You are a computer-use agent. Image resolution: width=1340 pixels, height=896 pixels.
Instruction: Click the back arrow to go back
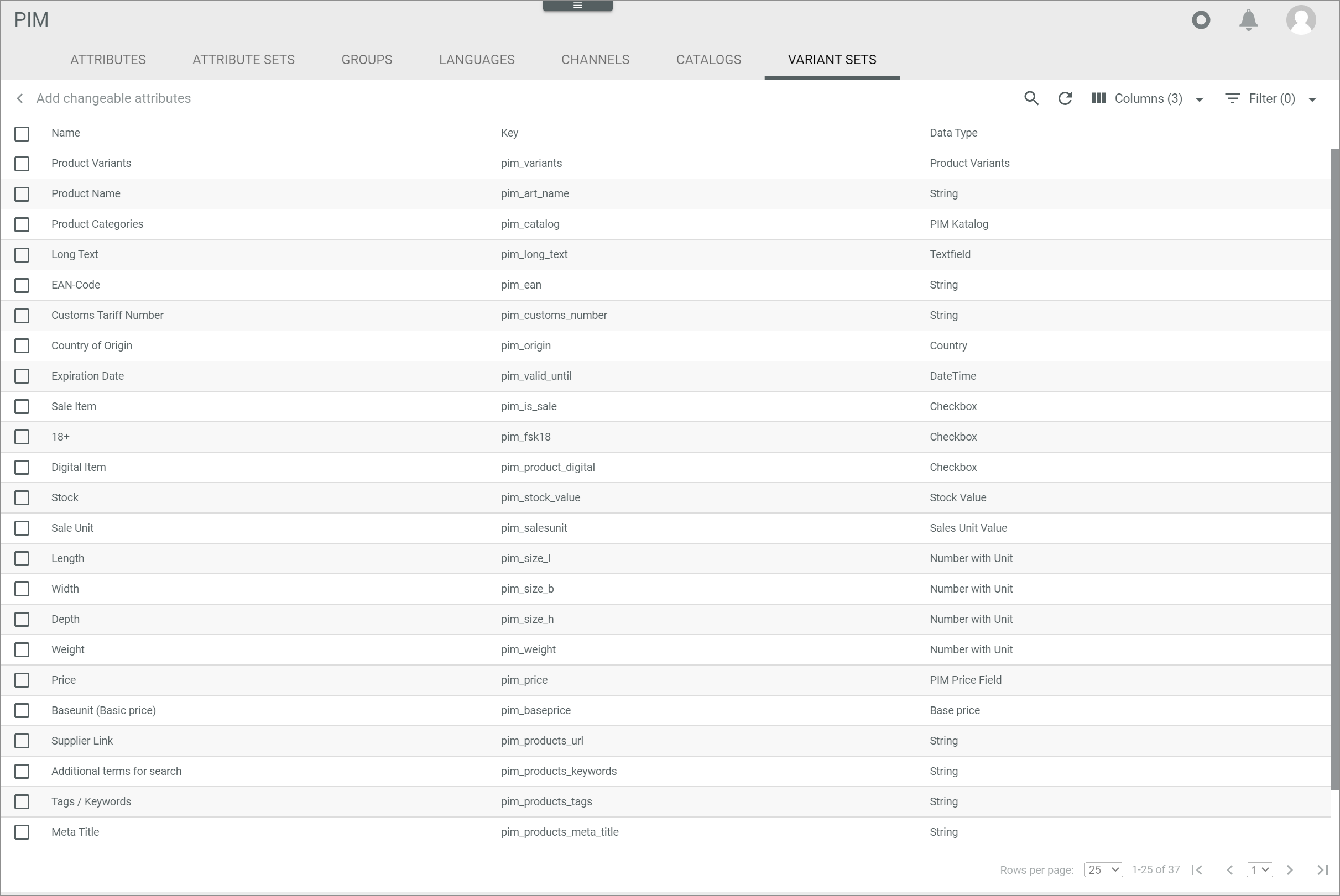click(20, 98)
